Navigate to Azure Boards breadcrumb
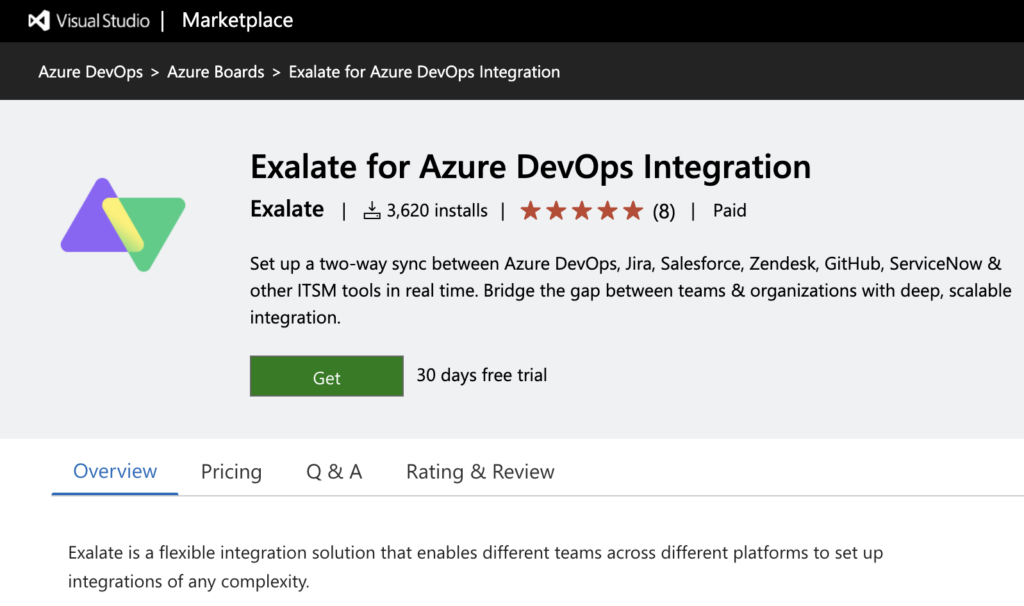1024x606 pixels. (216, 72)
